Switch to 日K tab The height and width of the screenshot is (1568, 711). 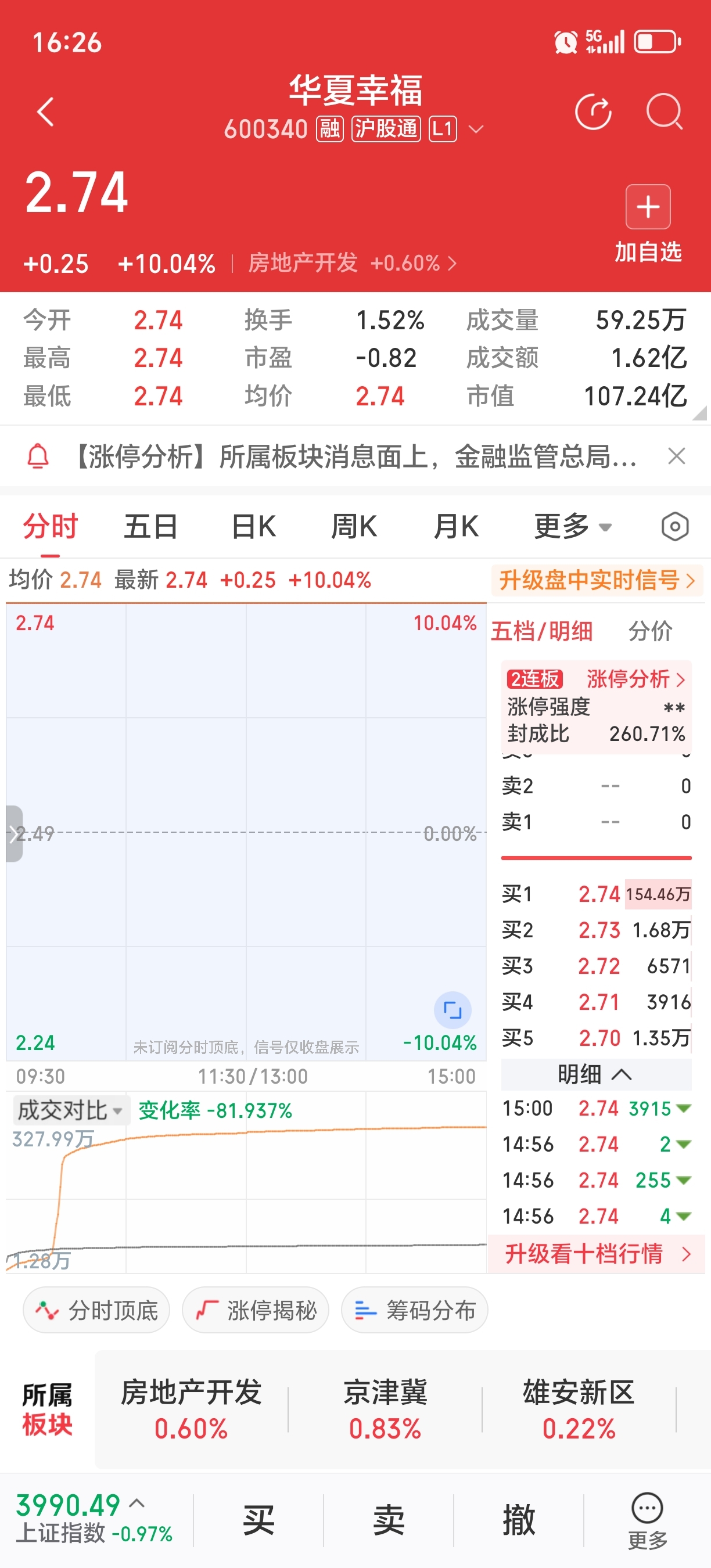pyautogui.click(x=254, y=527)
